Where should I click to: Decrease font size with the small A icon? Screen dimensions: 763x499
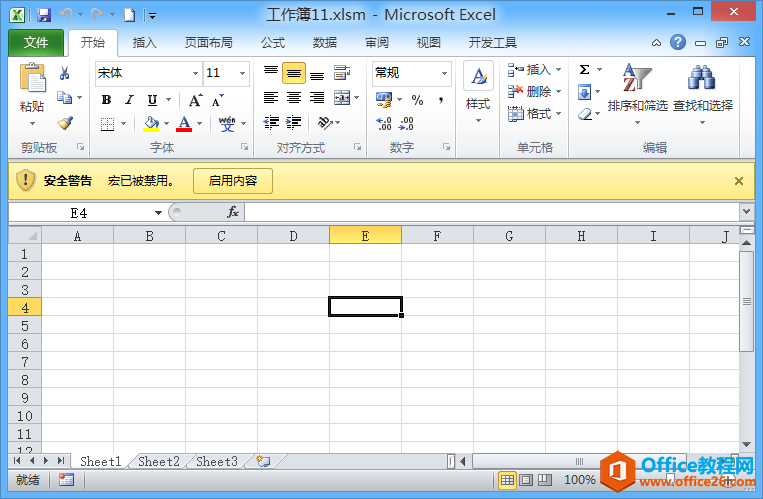[x=218, y=100]
